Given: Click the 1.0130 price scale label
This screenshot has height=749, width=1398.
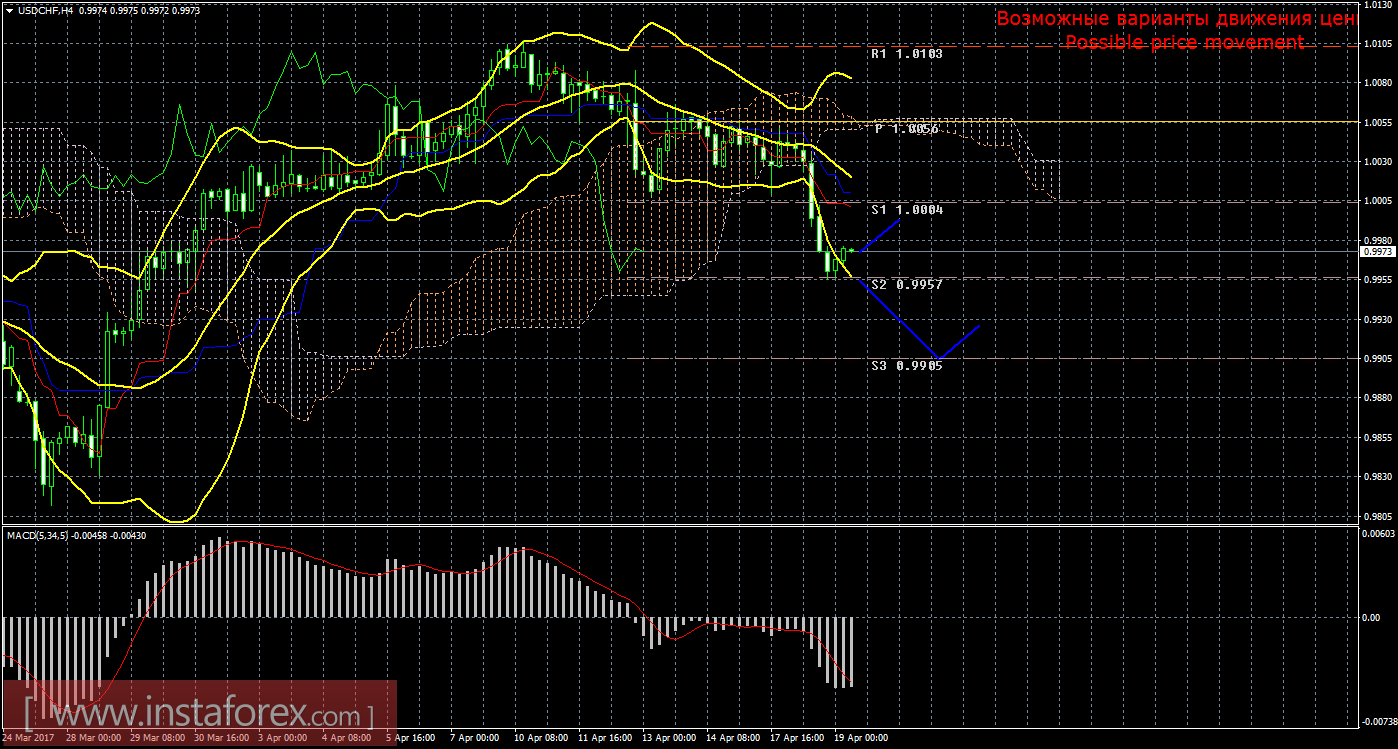Looking at the screenshot, I should [x=1376, y=5].
